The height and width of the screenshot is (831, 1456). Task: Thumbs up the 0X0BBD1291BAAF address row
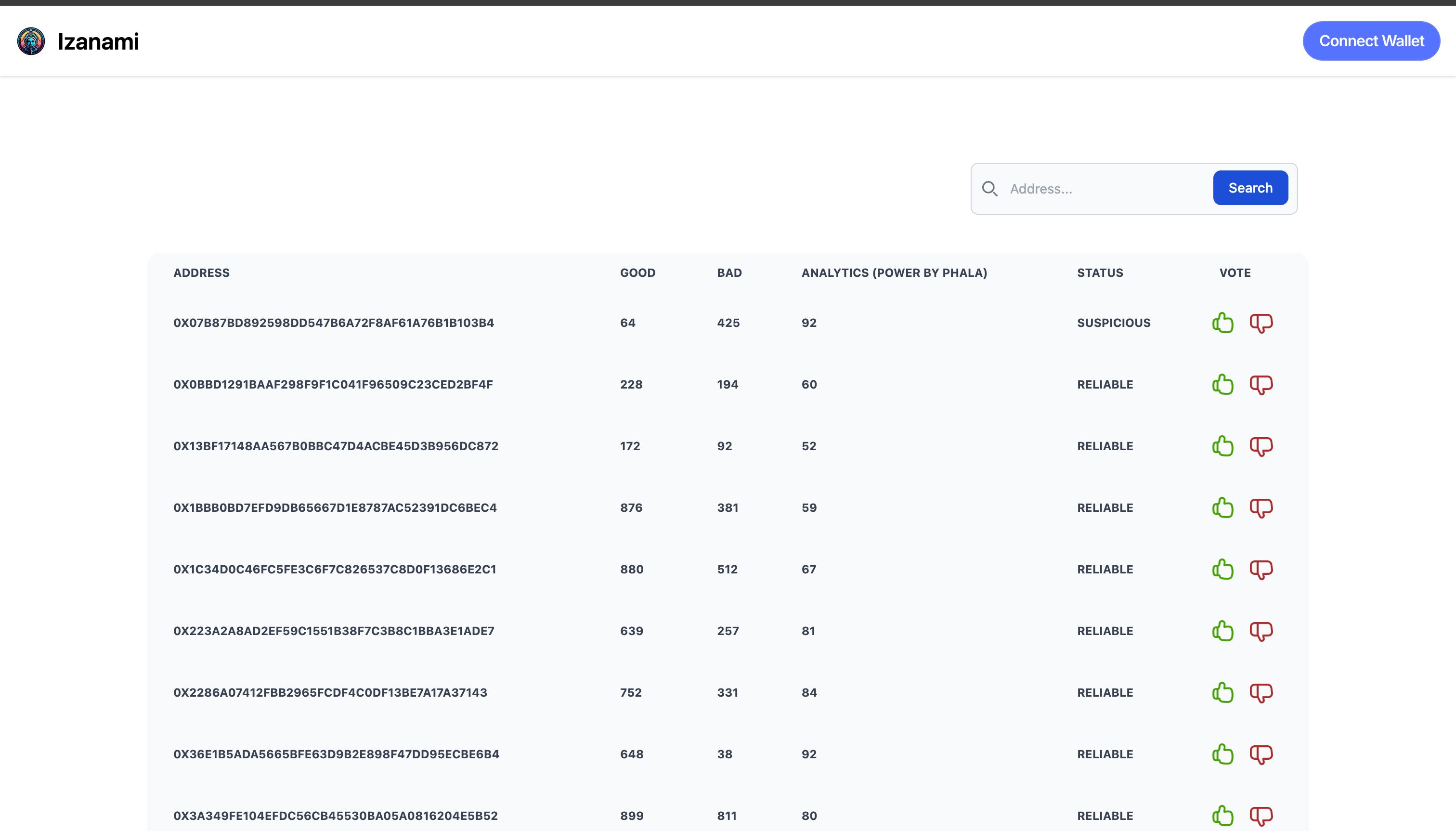point(1222,384)
